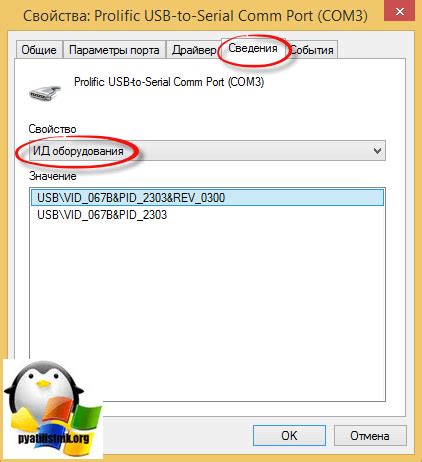Expand the Свойство dropdown arrow
The width and height of the screenshot is (422, 462).
click(377, 151)
